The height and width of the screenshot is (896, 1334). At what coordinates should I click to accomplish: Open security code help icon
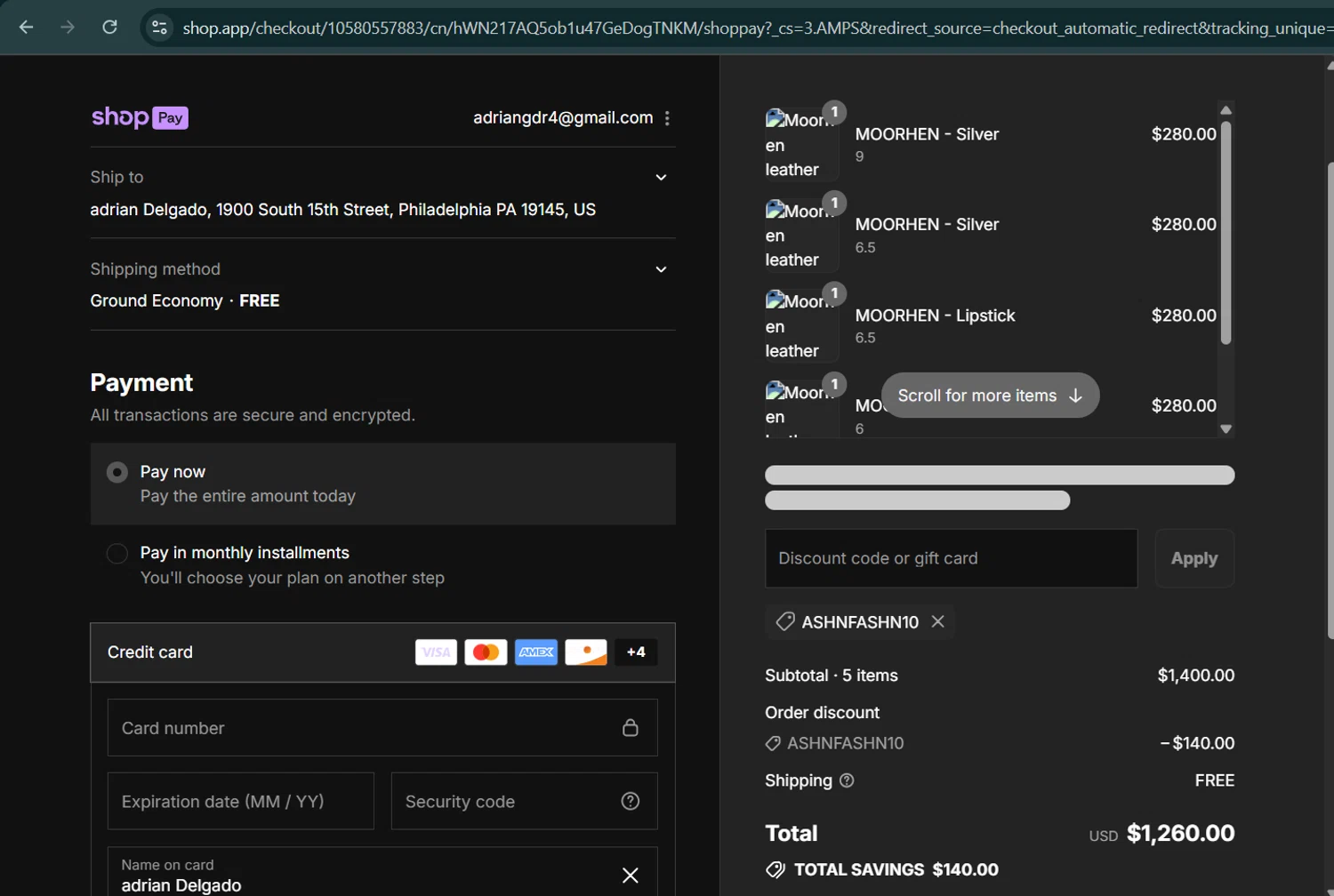tap(631, 802)
